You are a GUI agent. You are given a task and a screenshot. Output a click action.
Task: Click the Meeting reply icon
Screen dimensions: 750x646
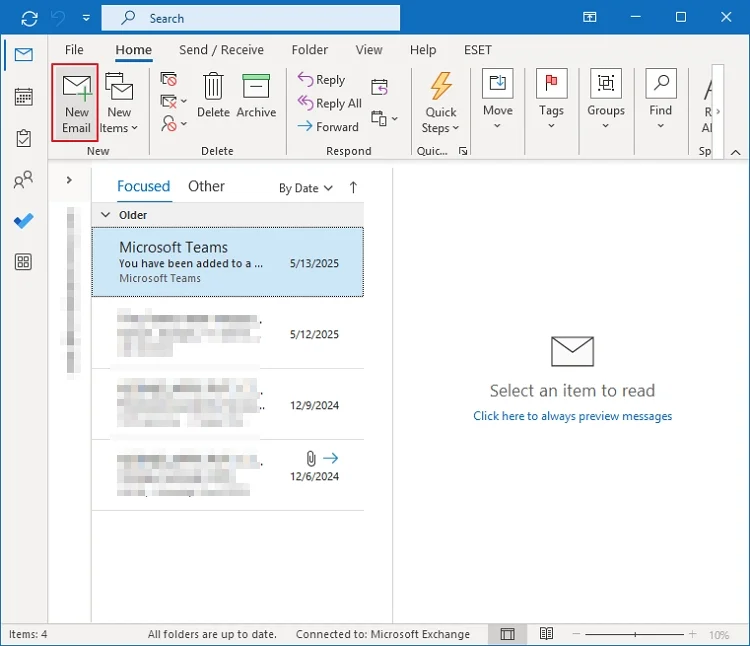(x=379, y=87)
